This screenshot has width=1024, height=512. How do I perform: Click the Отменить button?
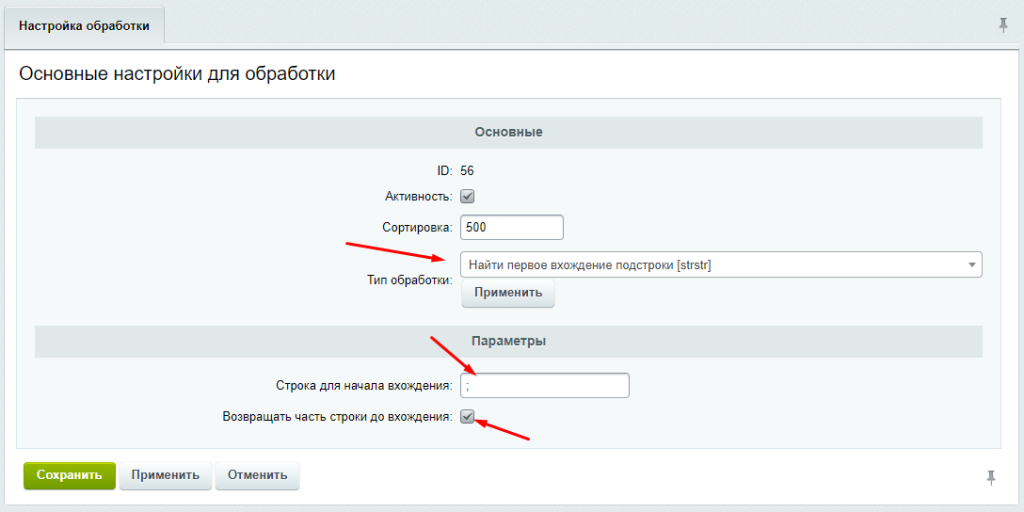257,475
